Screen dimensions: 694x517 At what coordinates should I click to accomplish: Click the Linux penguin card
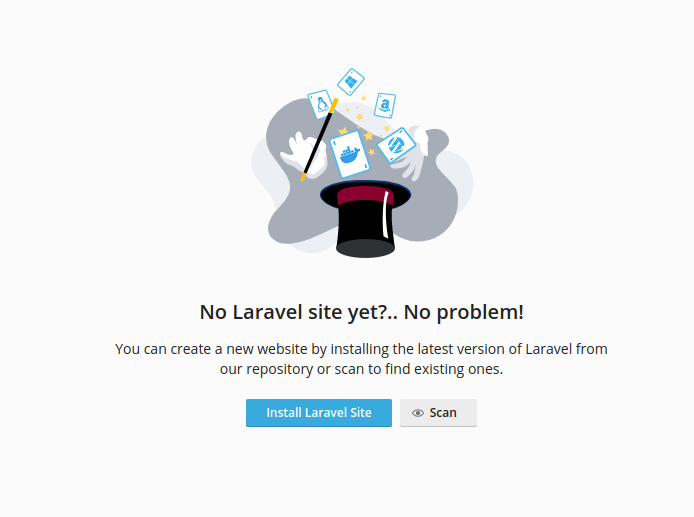tap(320, 104)
